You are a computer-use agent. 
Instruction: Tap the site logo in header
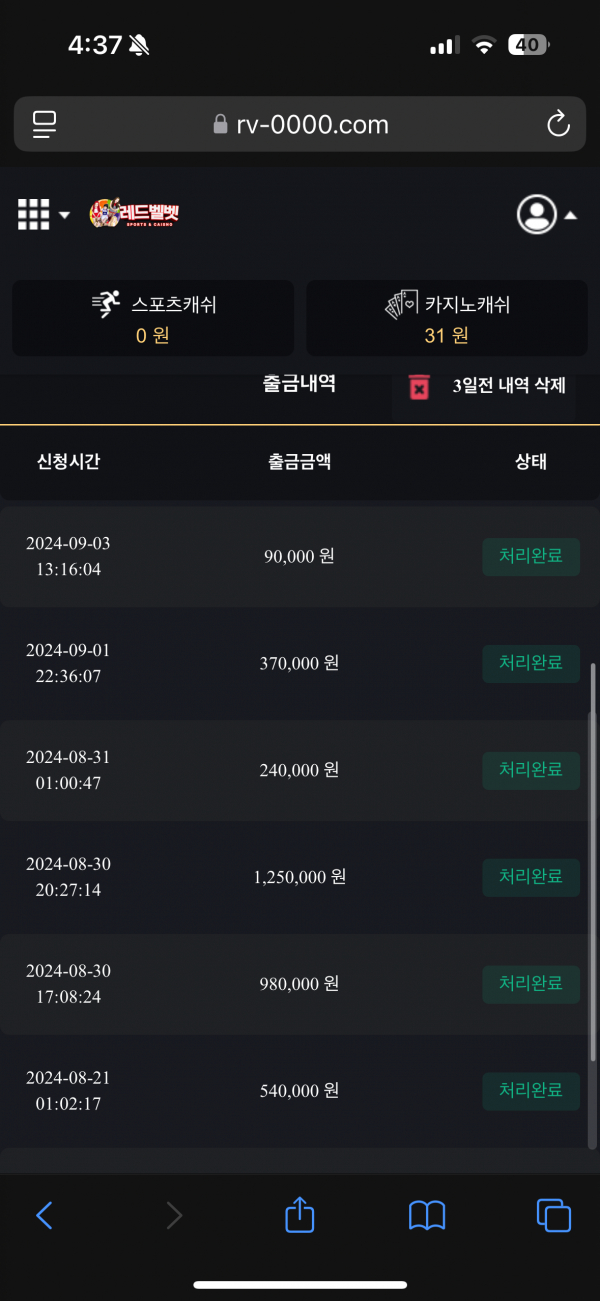tap(134, 214)
